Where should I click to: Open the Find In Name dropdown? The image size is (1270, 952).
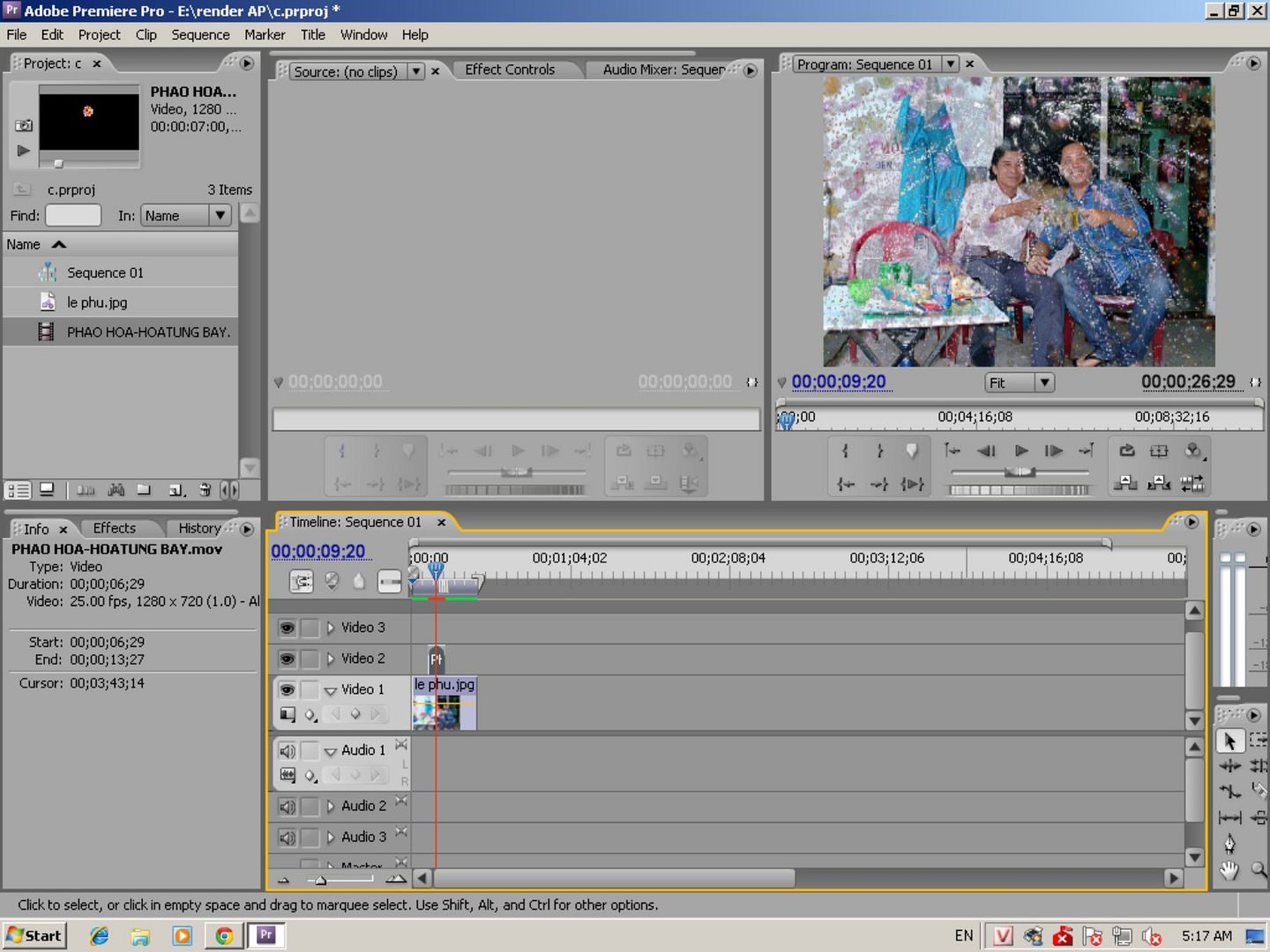220,215
